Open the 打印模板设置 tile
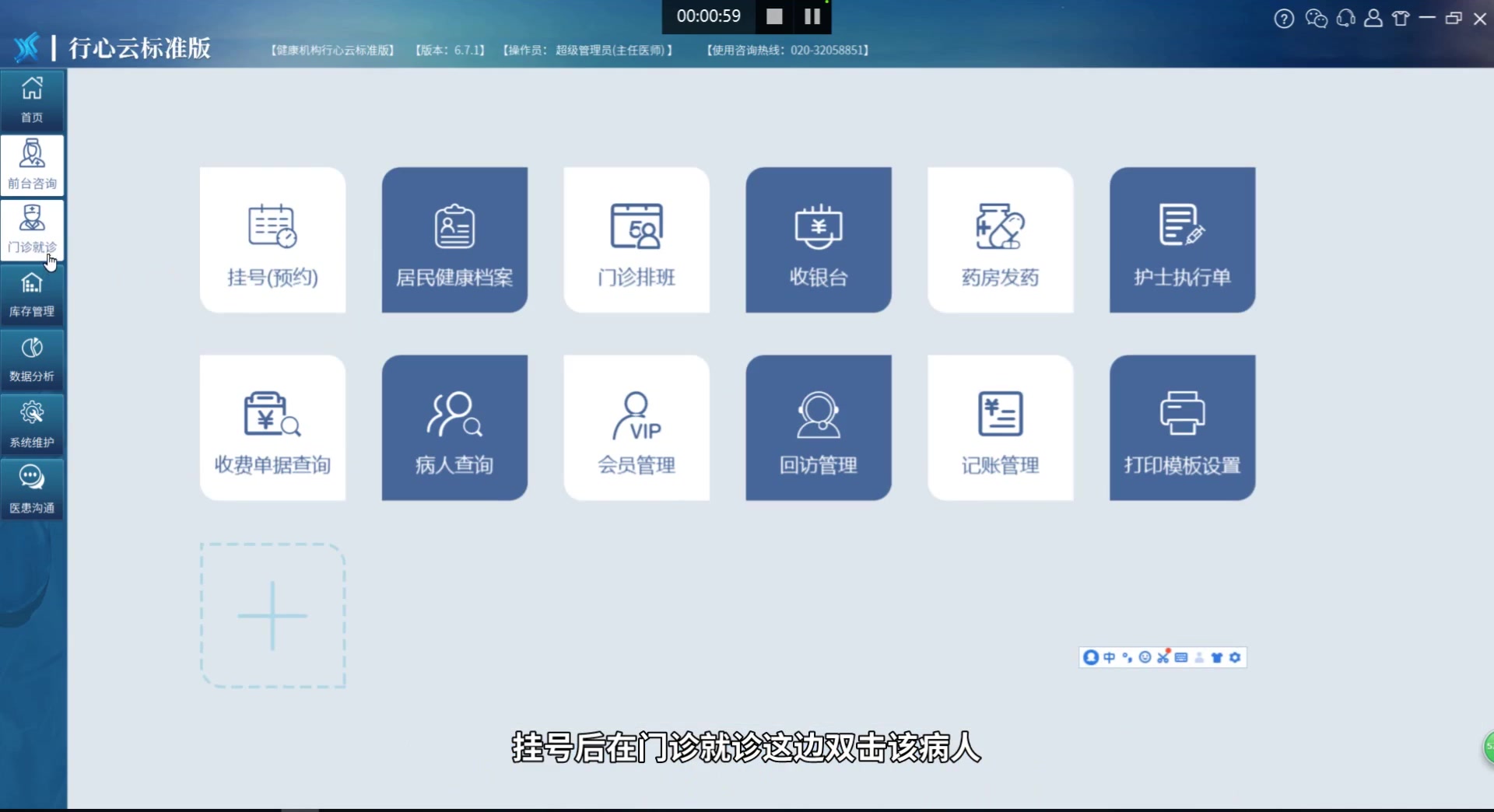Image resolution: width=1494 pixels, height=812 pixels. 1183,428
